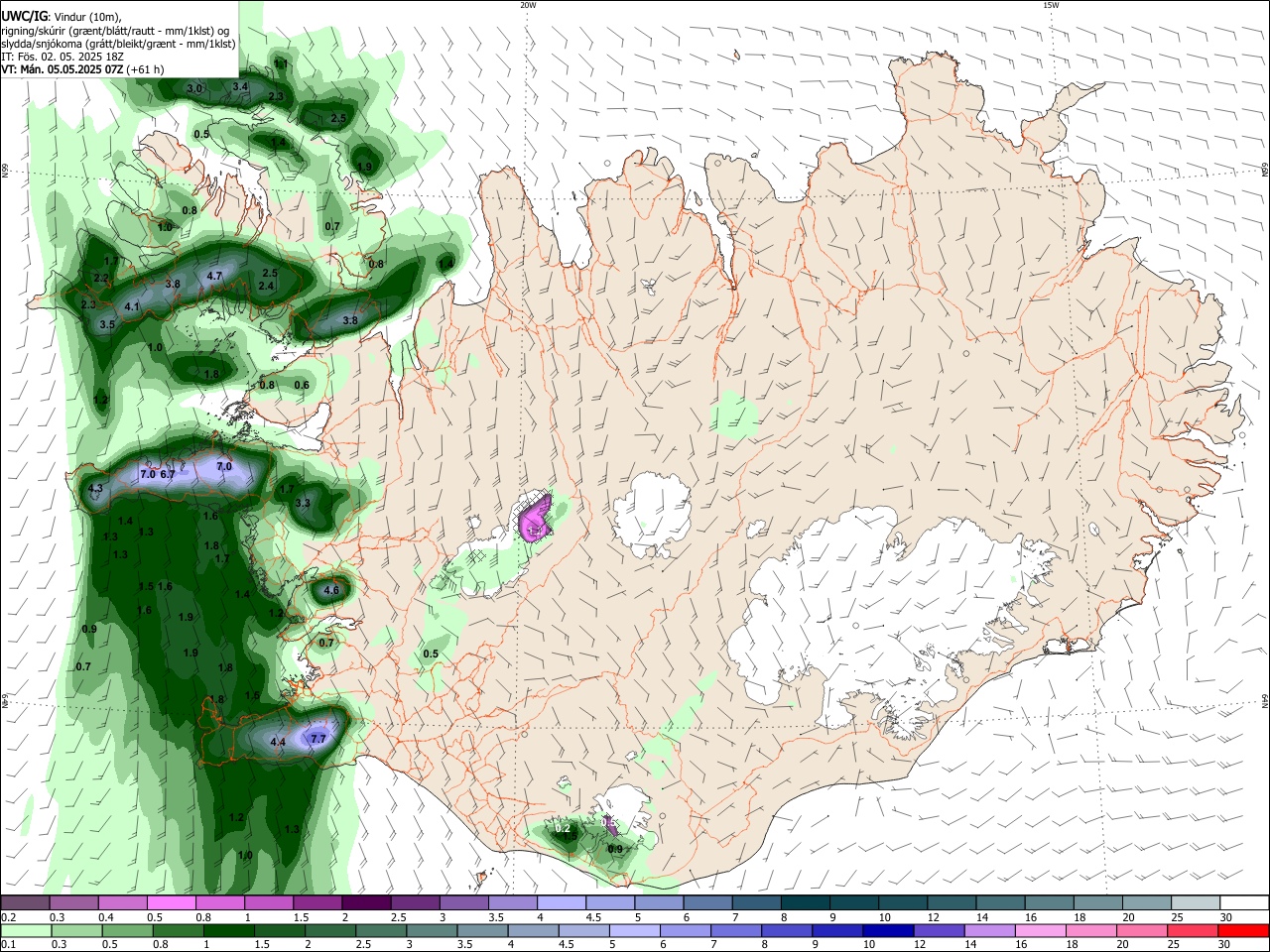
Task: Click the 15W longitude label
Action: (x=1051, y=5)
